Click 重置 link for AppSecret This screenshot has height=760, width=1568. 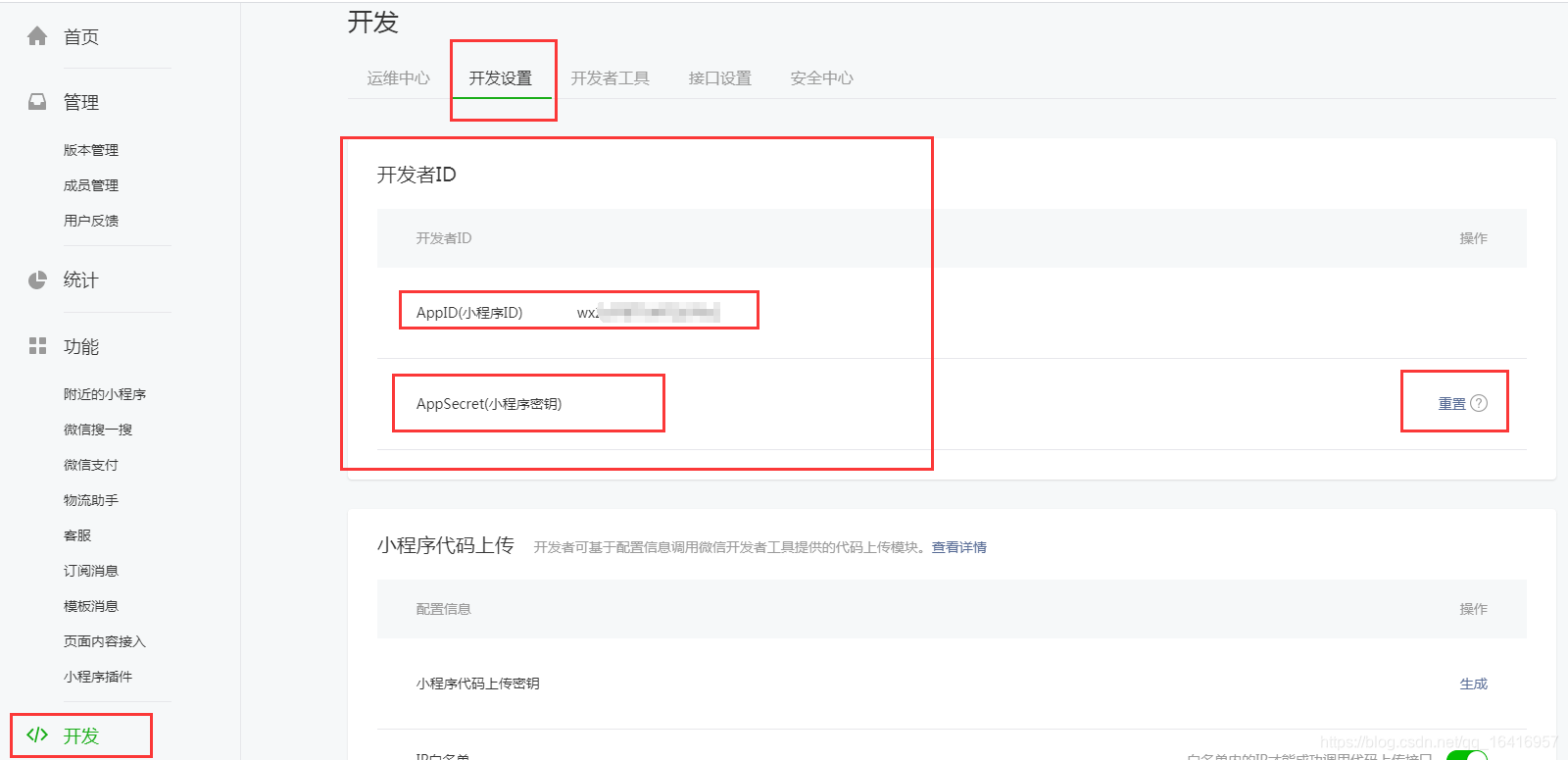(1452, 403)
